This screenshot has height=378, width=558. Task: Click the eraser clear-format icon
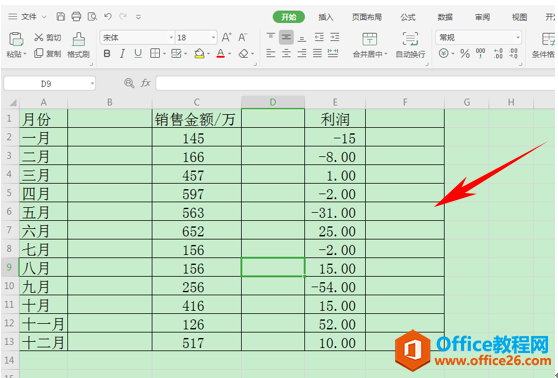point(243,54)
